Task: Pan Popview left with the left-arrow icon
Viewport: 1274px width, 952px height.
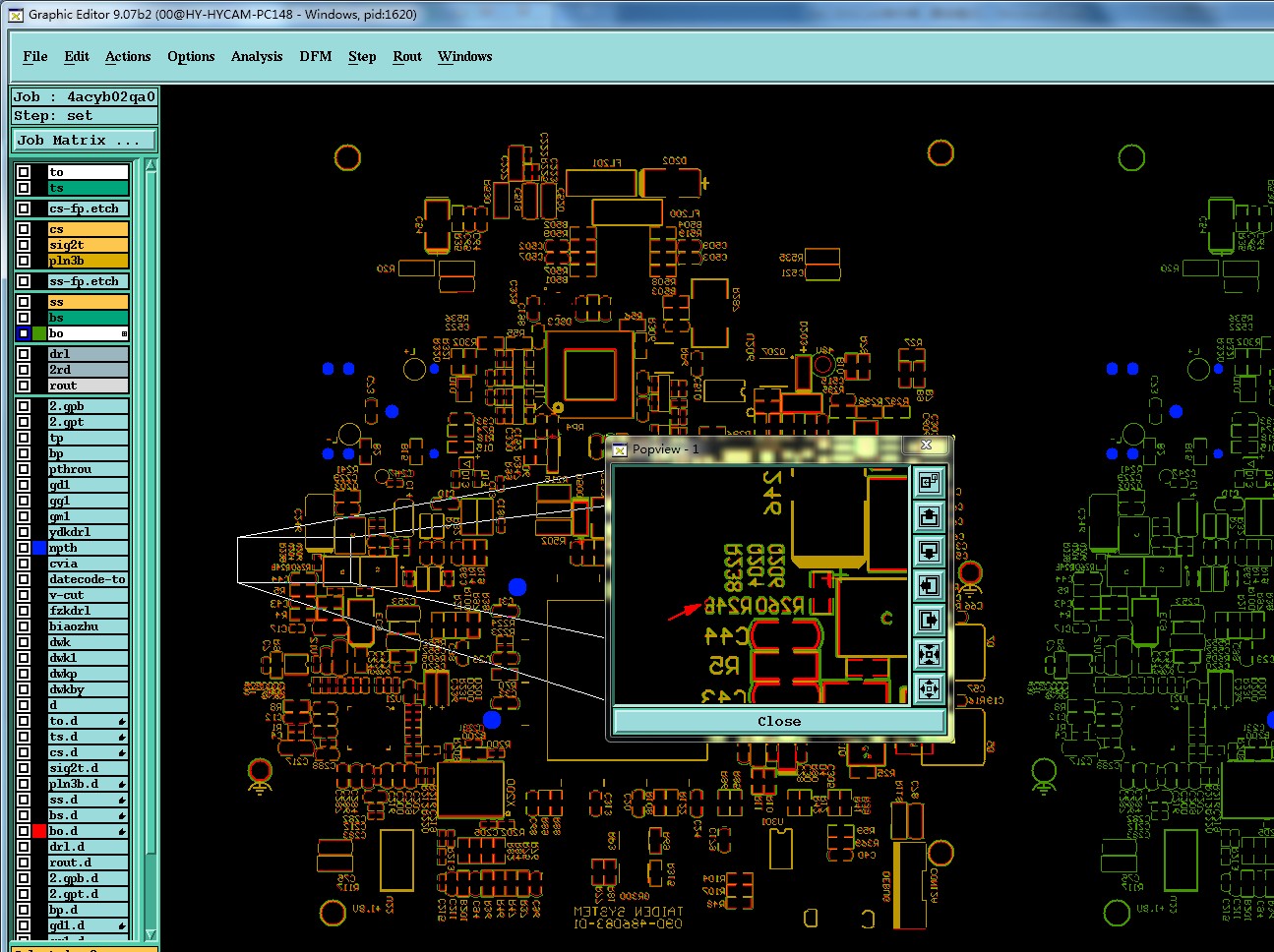Action: 929,585
